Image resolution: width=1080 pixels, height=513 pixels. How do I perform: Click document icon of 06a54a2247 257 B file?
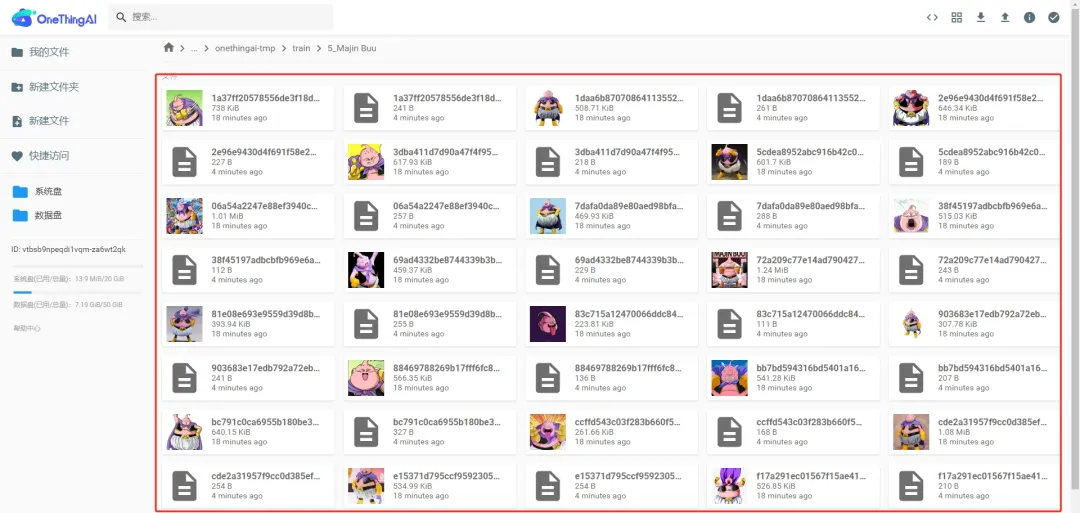[x=366, y=216]
